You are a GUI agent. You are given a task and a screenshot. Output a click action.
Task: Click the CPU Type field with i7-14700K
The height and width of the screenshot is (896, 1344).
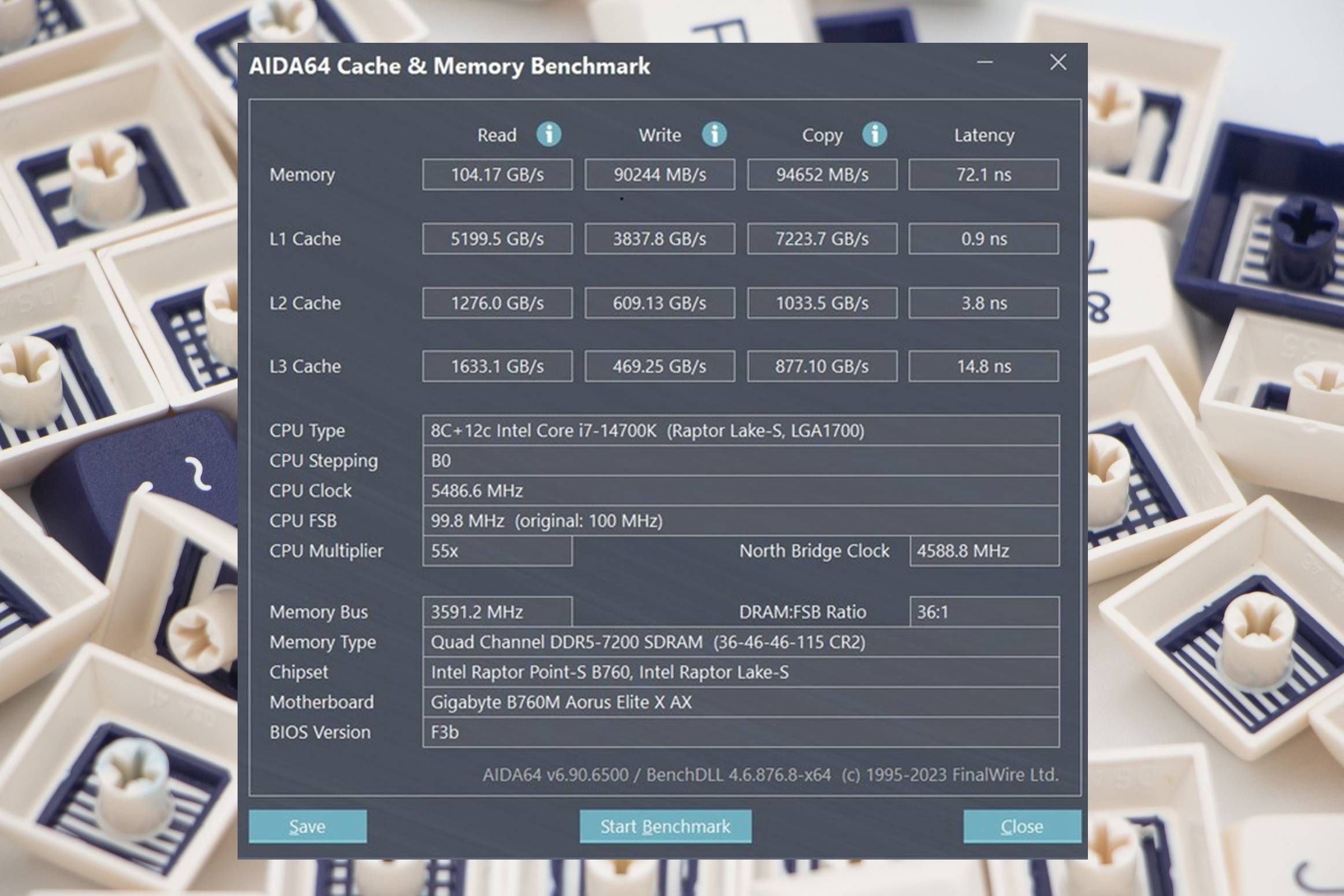[x=741, y=430]
